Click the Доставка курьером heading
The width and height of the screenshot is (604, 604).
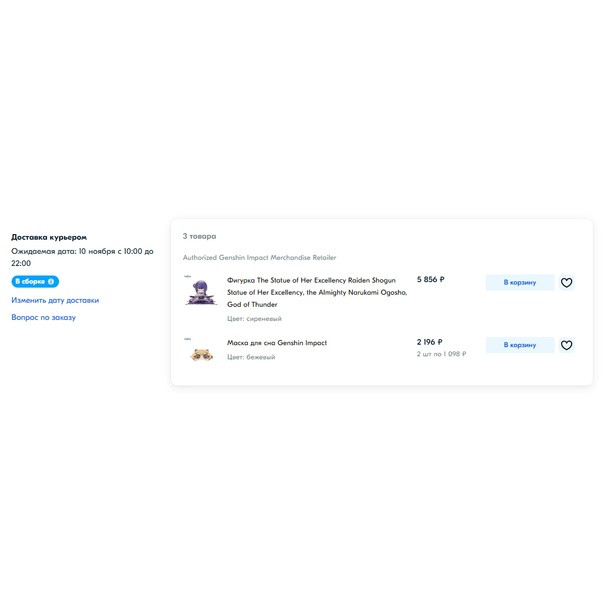[x=49, y=237]
